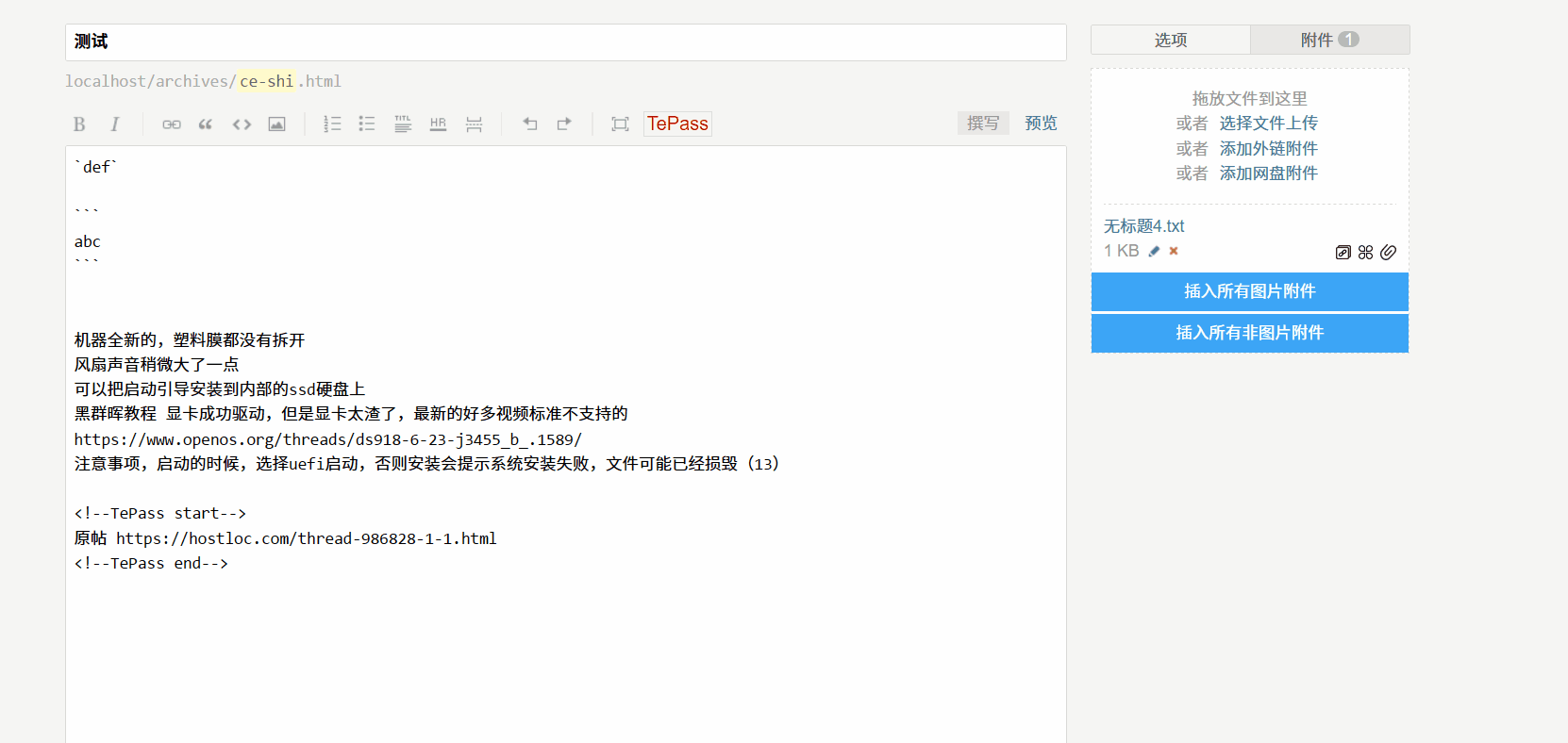1568x743 pixels.
Task: Click the 添加外链附件 link
Action: click(x=1268, y=149)
